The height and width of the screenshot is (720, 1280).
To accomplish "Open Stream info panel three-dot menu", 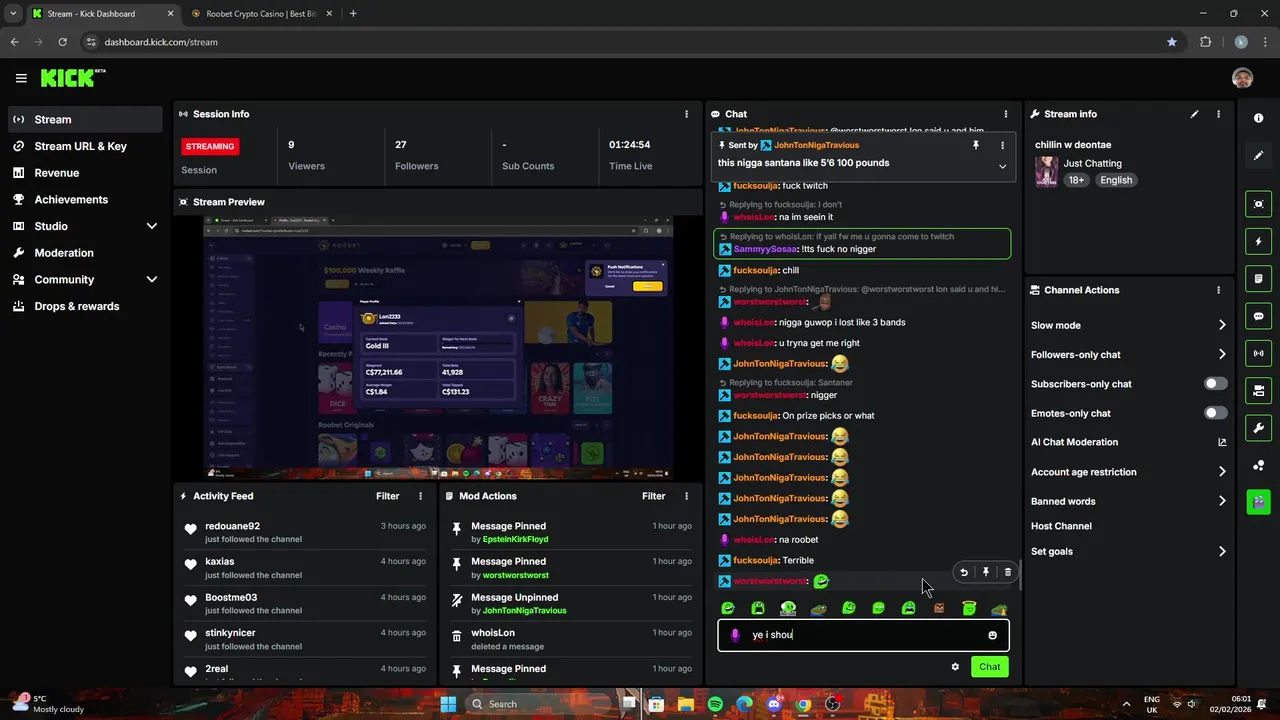I will coord(1218,114).
